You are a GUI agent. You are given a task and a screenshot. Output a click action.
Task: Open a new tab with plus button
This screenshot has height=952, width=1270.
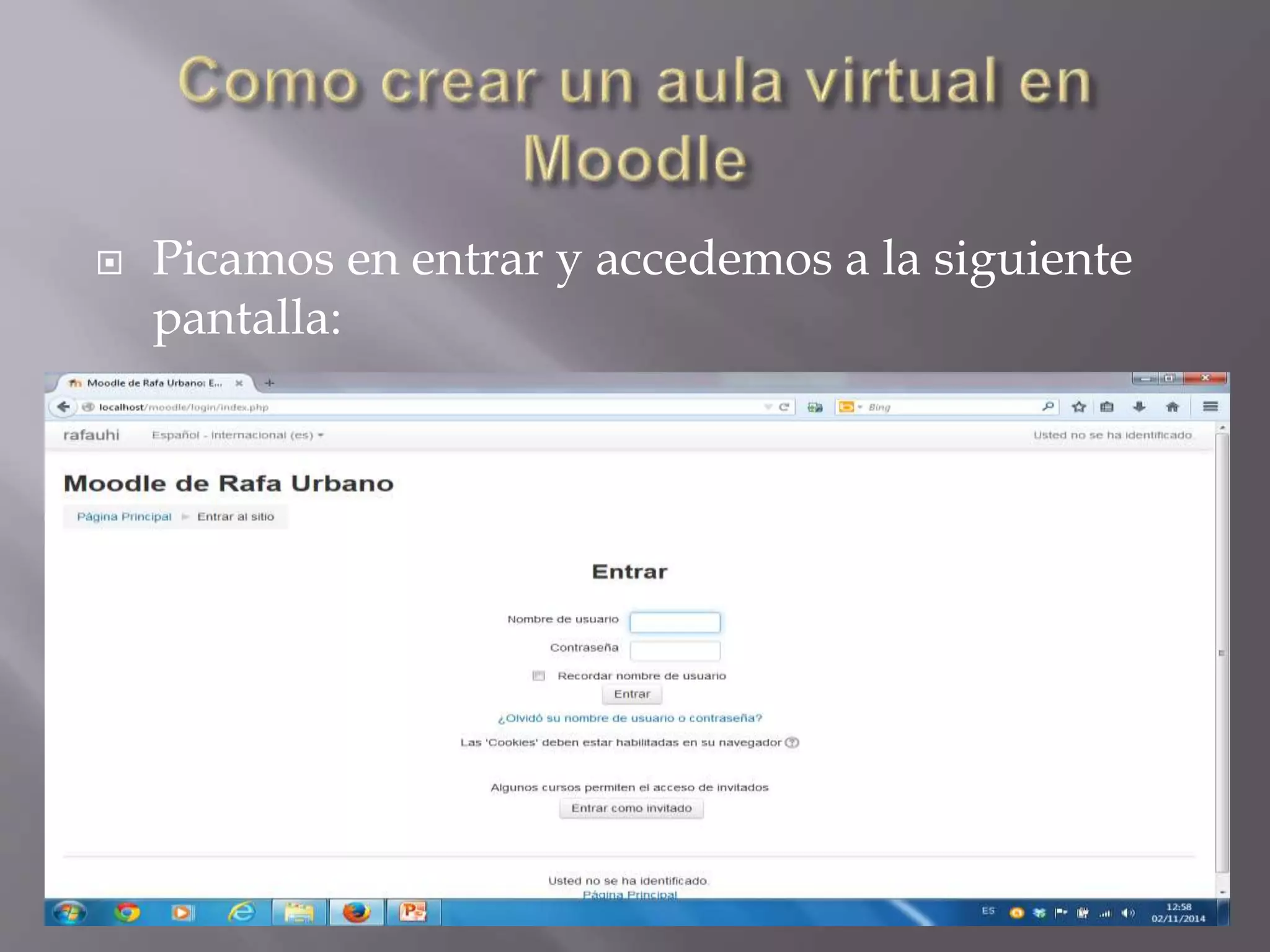pos(269,383)
